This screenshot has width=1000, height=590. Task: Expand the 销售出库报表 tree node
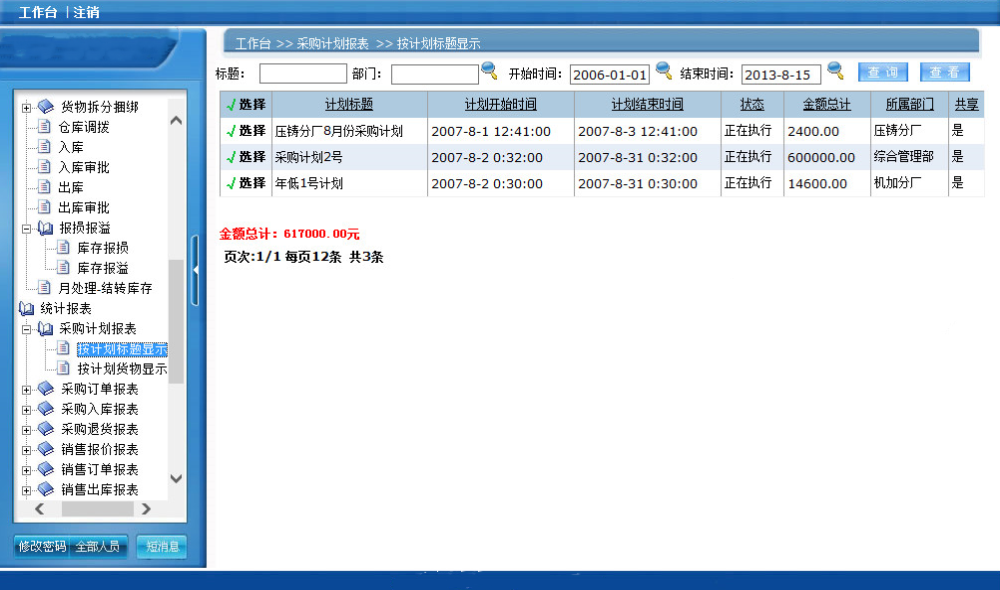[x=26, y=490]
